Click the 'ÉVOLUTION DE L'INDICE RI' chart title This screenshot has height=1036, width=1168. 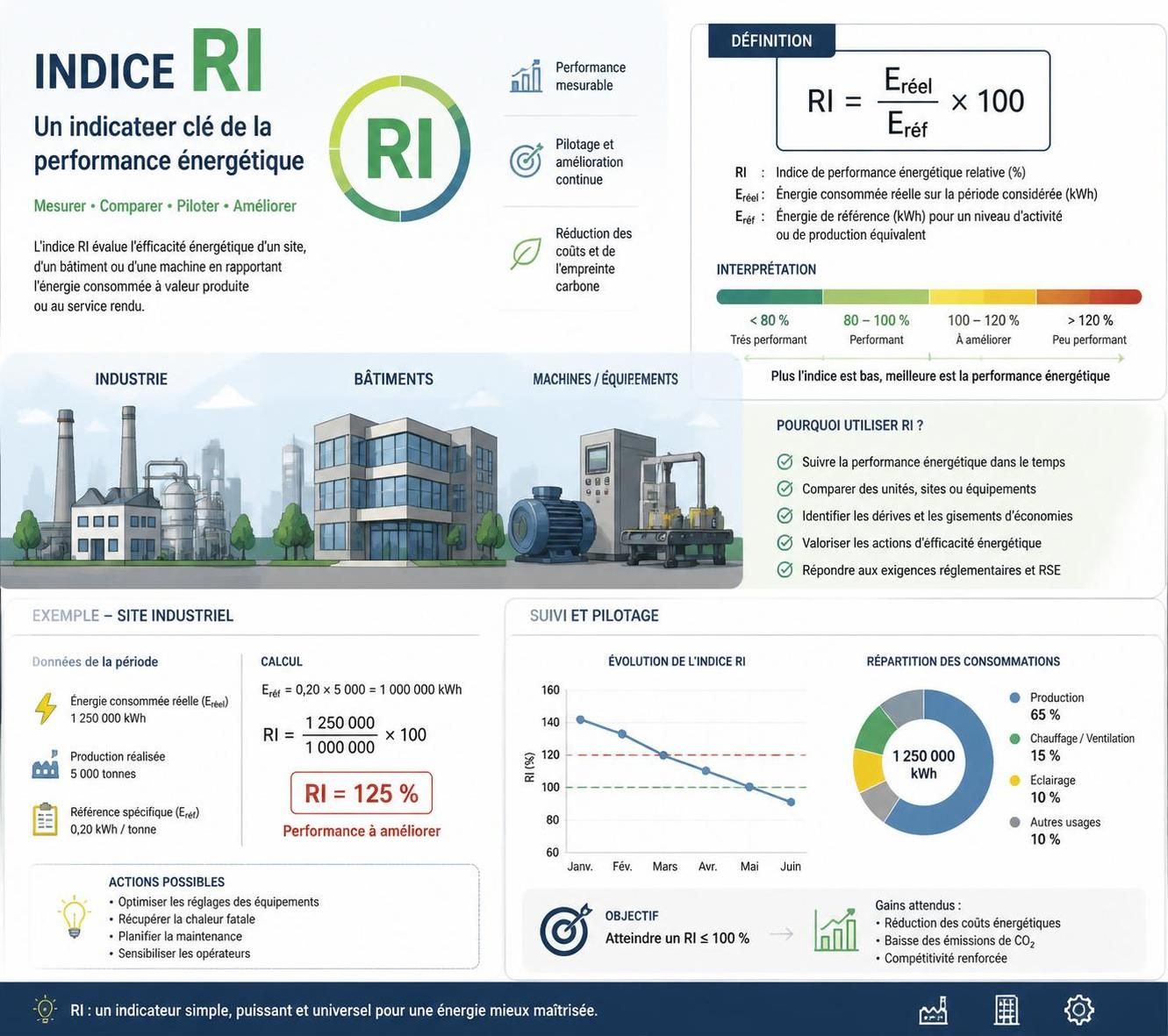pos(677,661)
